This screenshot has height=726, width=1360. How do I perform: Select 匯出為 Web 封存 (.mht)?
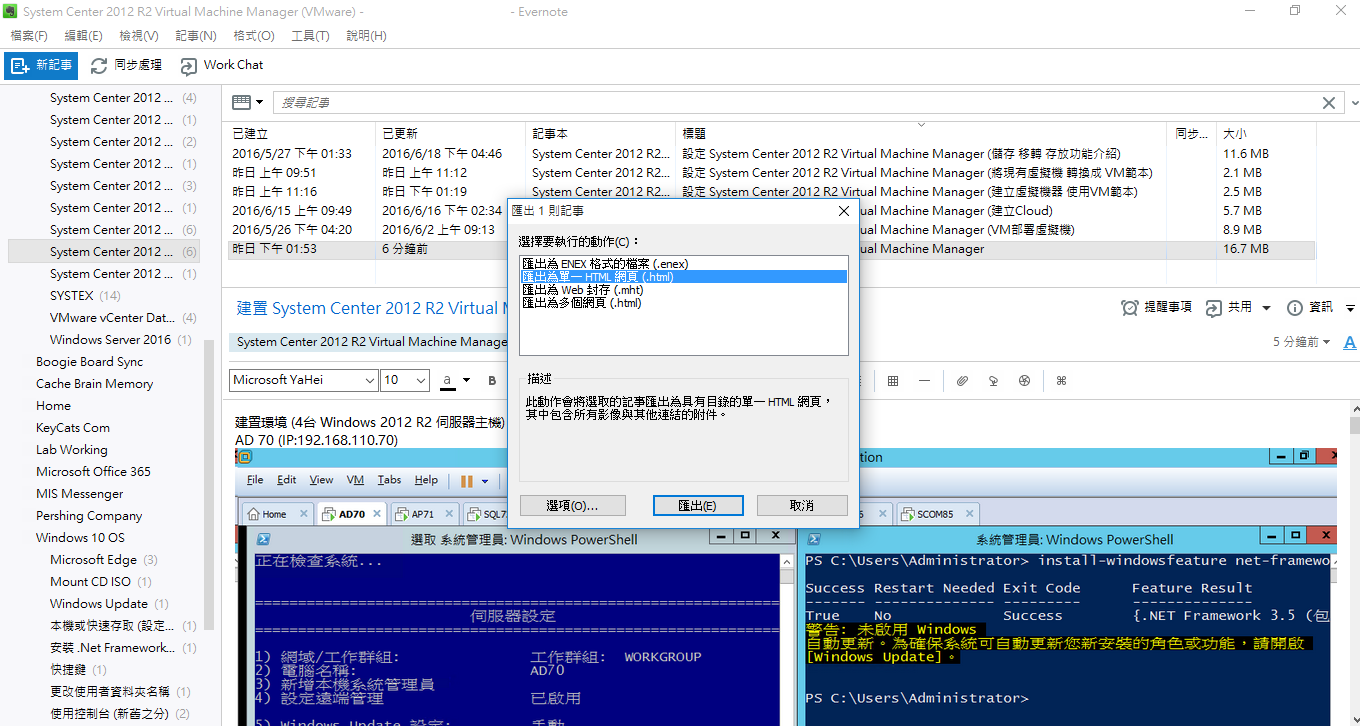(x=683, y=290)
